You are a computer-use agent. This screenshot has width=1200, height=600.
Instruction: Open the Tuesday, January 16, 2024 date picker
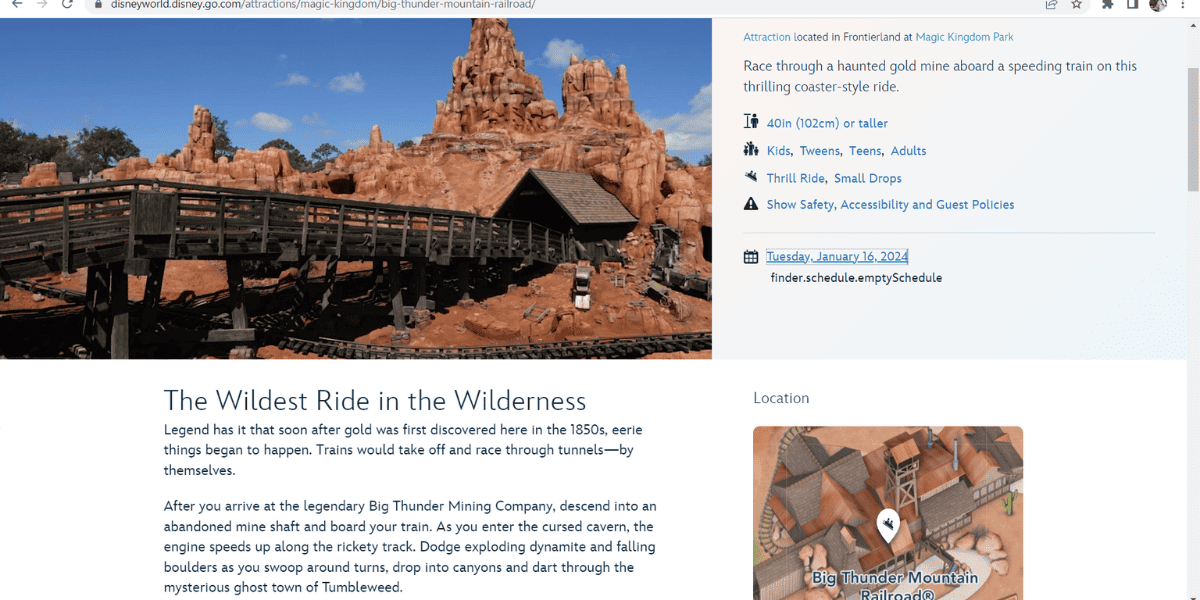pyautogui.click(x=837, y=257)
